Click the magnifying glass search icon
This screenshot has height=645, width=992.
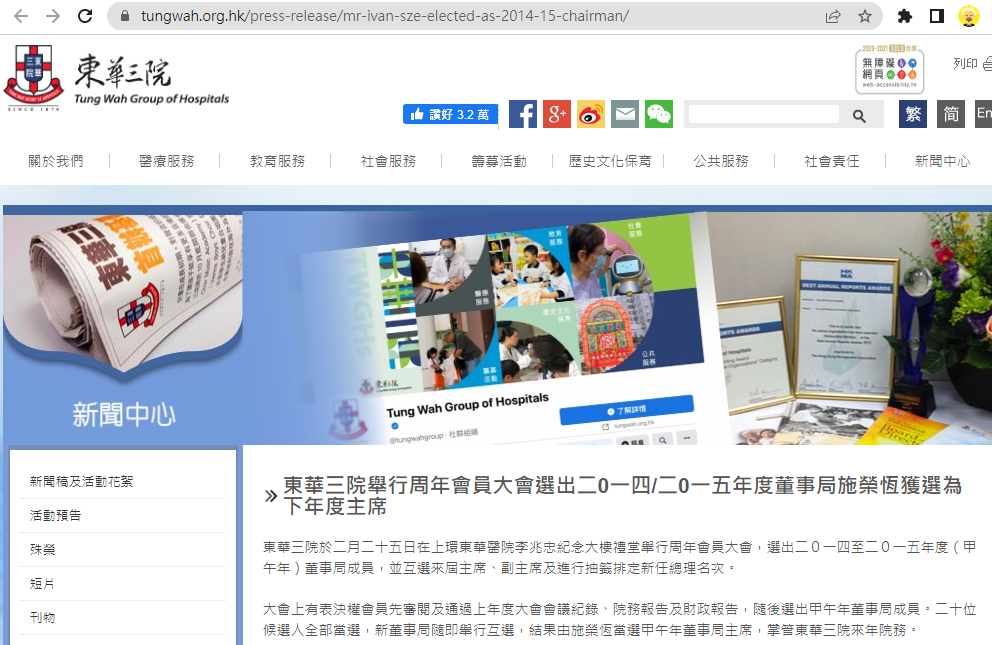tap(859, 116)
